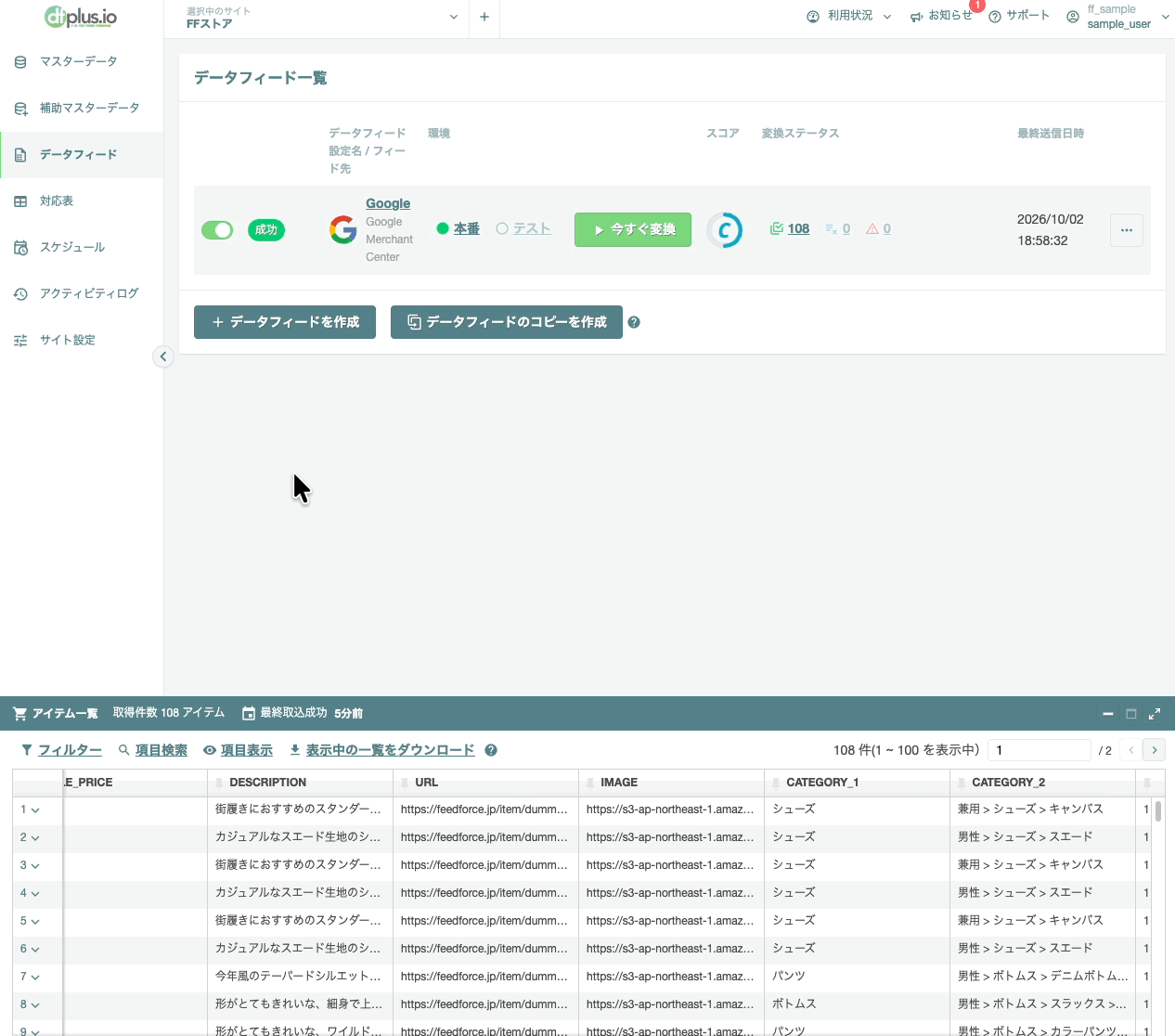Click the circular score gauge
This screenshot has width=1175, height=1036.
(725, 229)
